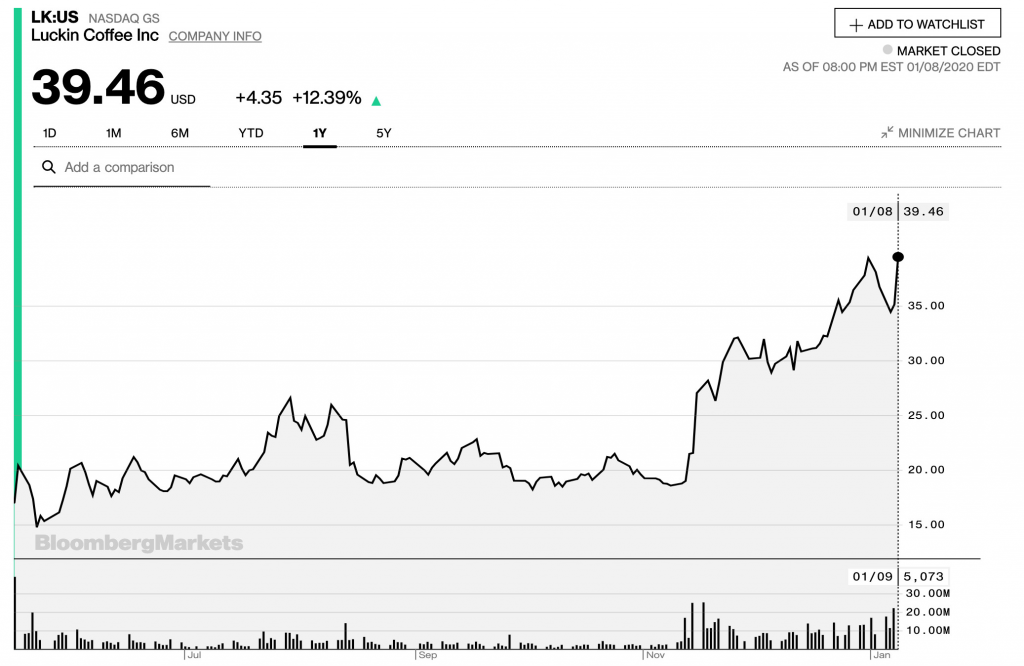Viewport: 1024px width, 666px height.
Task: Select the 1D time range tab
Action: [x=50, y=133]
